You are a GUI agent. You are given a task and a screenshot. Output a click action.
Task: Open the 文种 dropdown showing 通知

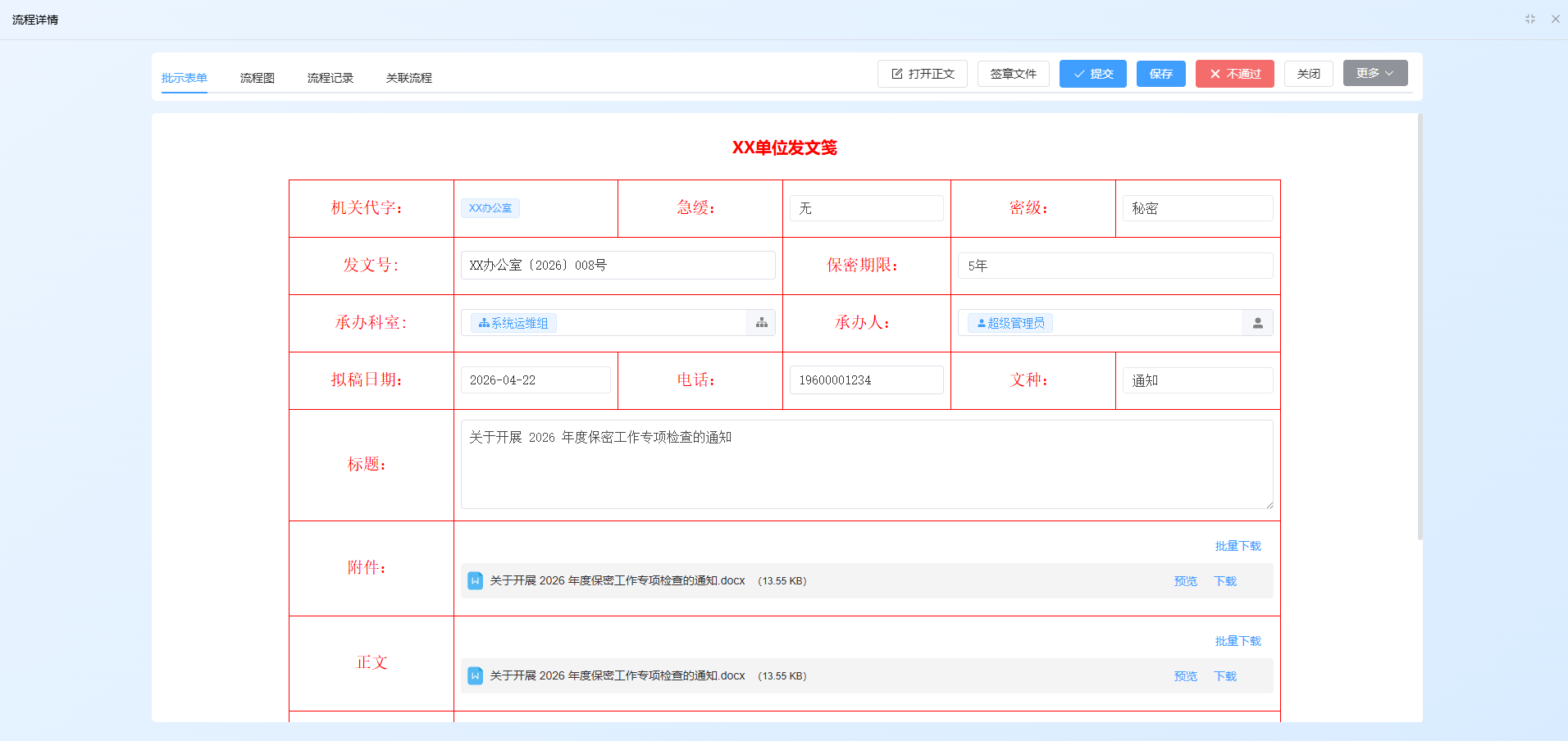(1198, 380)
